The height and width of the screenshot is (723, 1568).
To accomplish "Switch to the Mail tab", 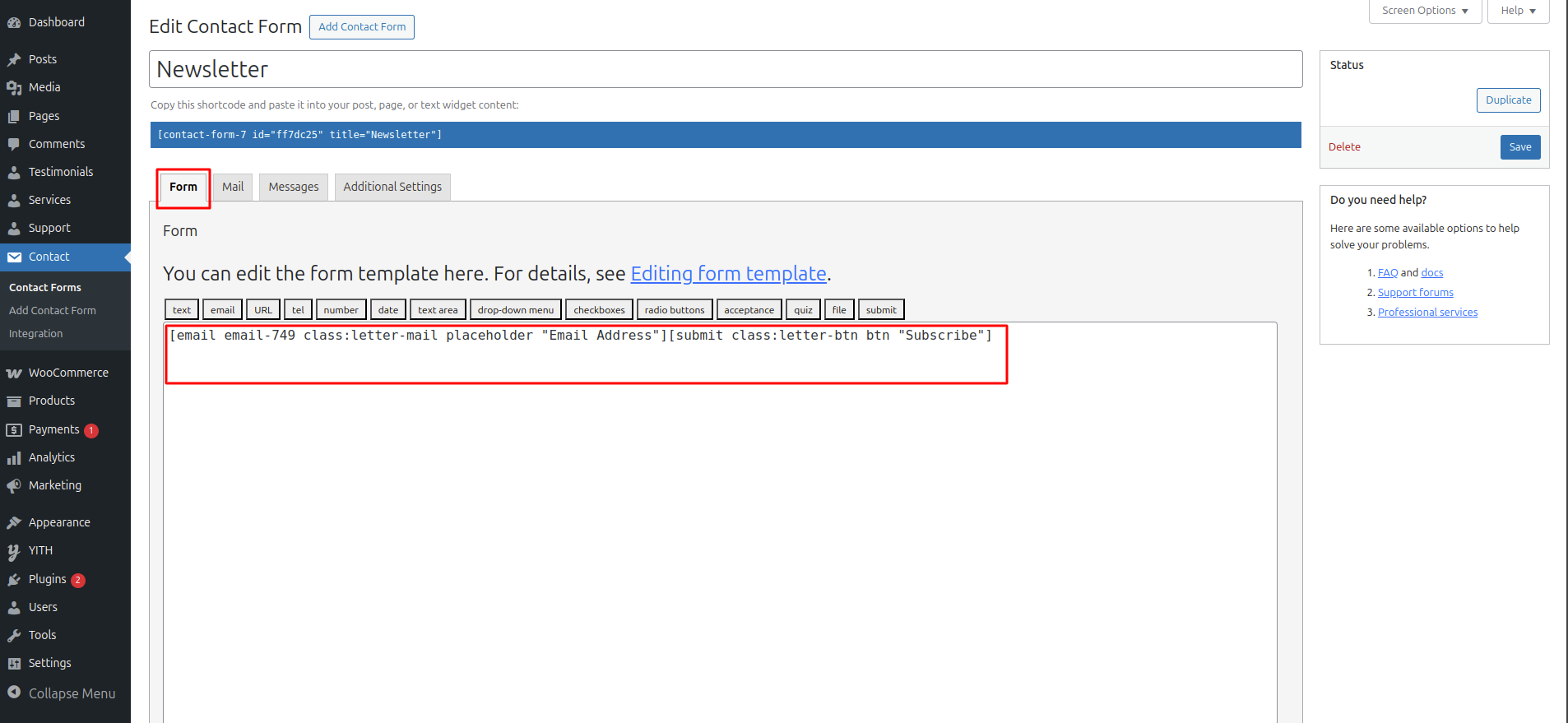I will pyautogui.click(x=233, y=187).
